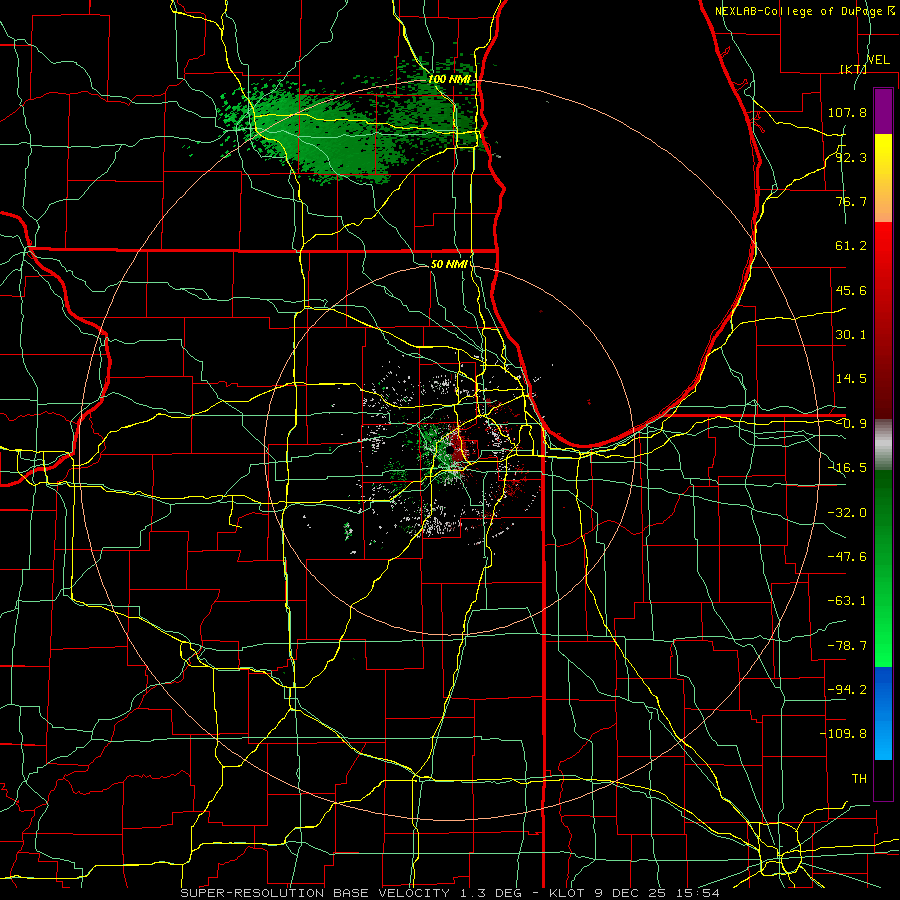
Task: Pick the purple segment of velocity color bar
Action: [x=883, y=111]
